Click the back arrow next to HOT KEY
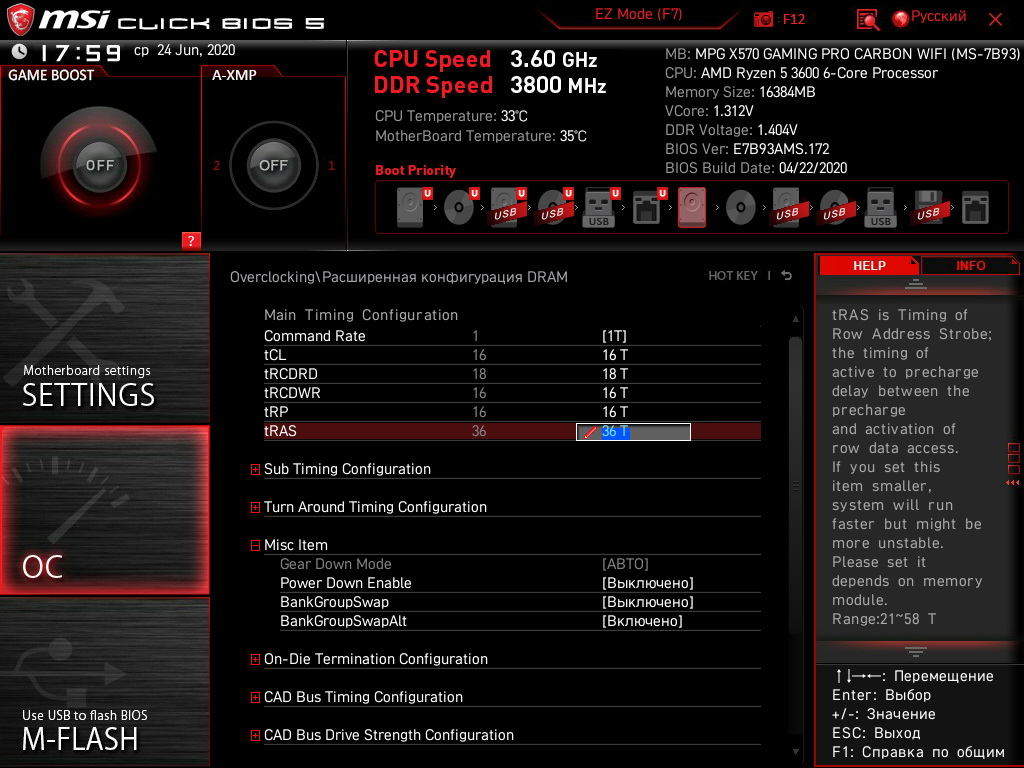Screen dimensions: 1024x768 tap(787, 276)
